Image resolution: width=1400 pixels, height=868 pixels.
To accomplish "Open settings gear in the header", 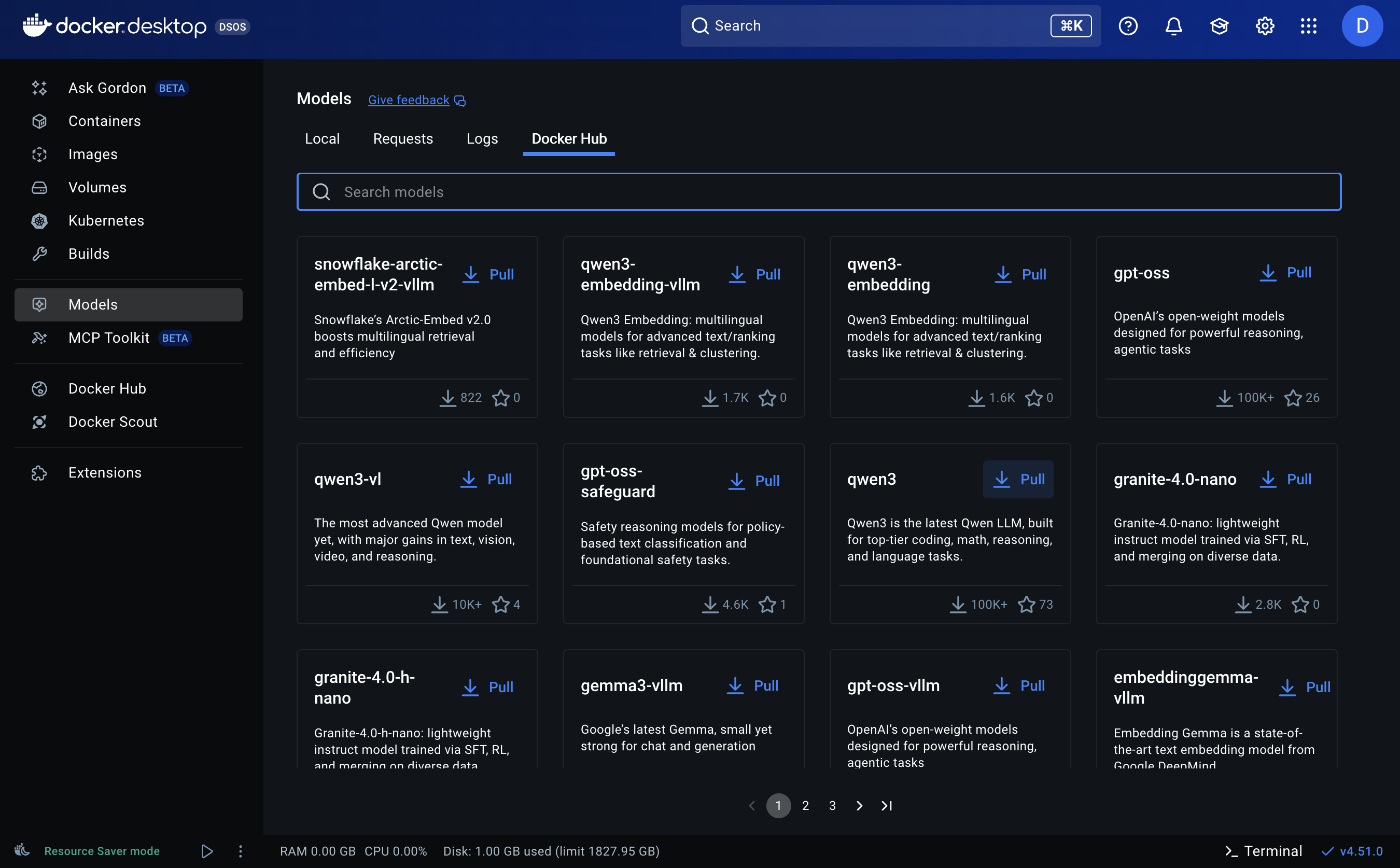I will tap(1265, 26).
